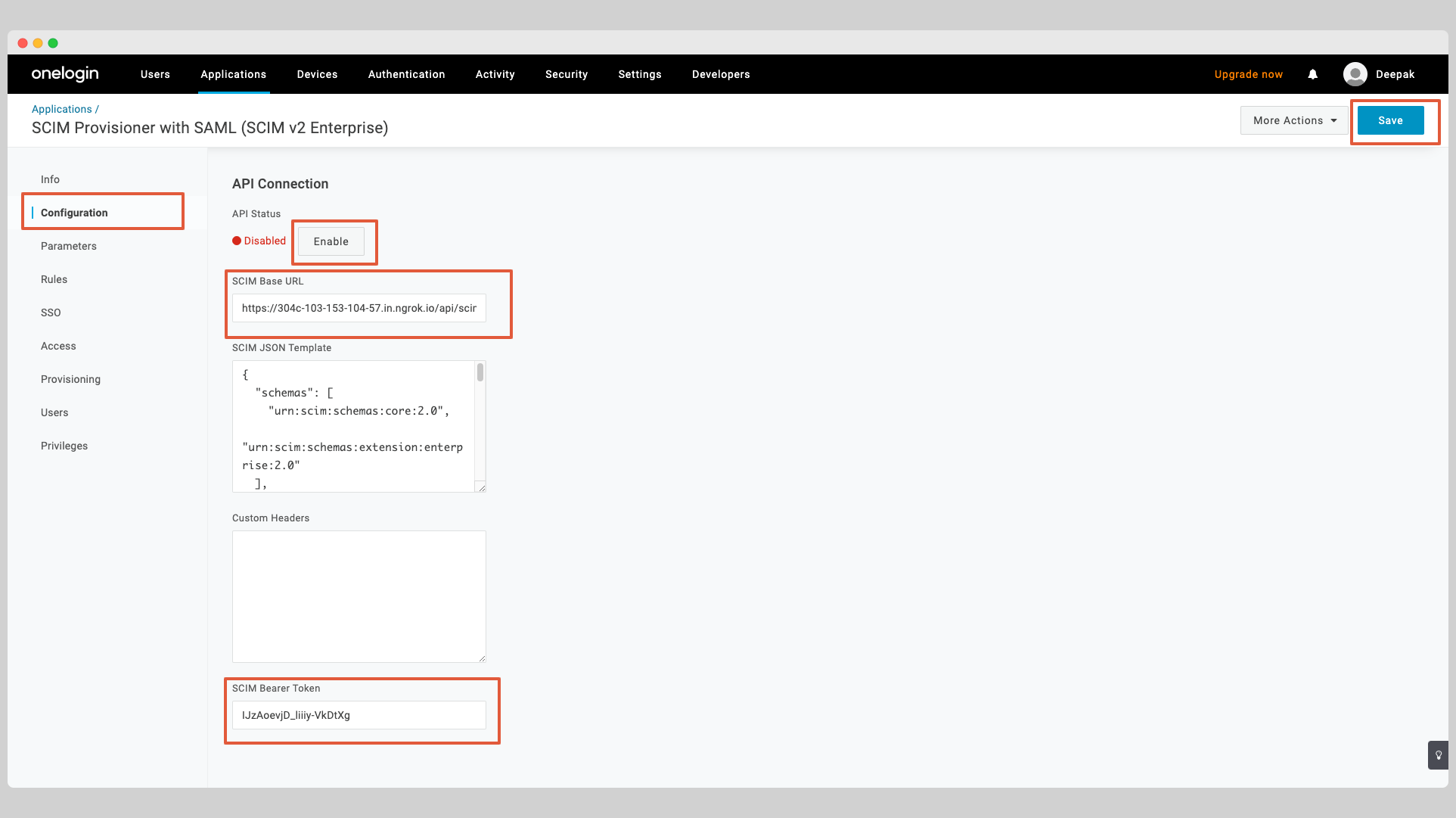Open notifications via the bell icon
The width and height of the screenshot is (1456, 818).
[1312, 74]
